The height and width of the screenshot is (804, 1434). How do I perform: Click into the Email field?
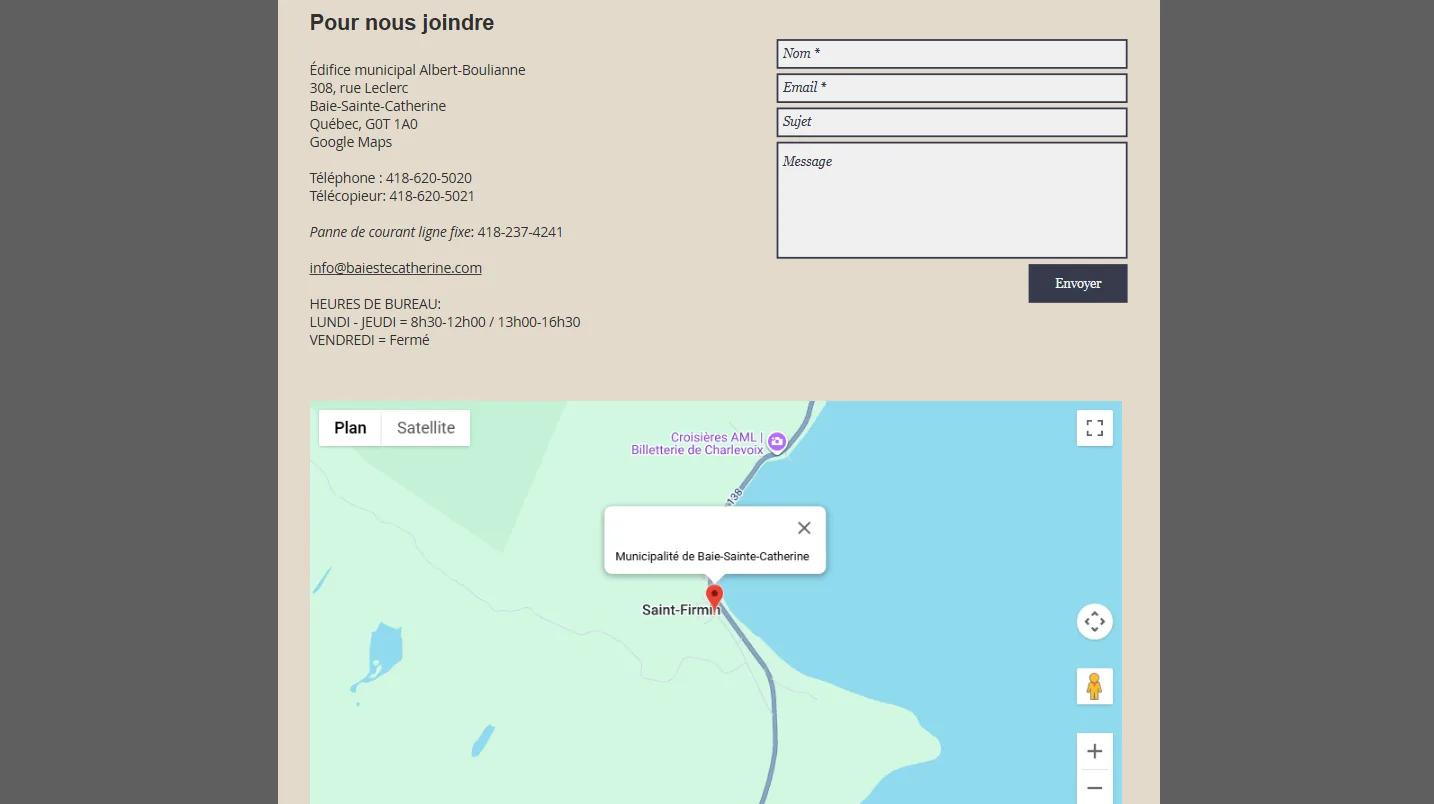[951, 88]
